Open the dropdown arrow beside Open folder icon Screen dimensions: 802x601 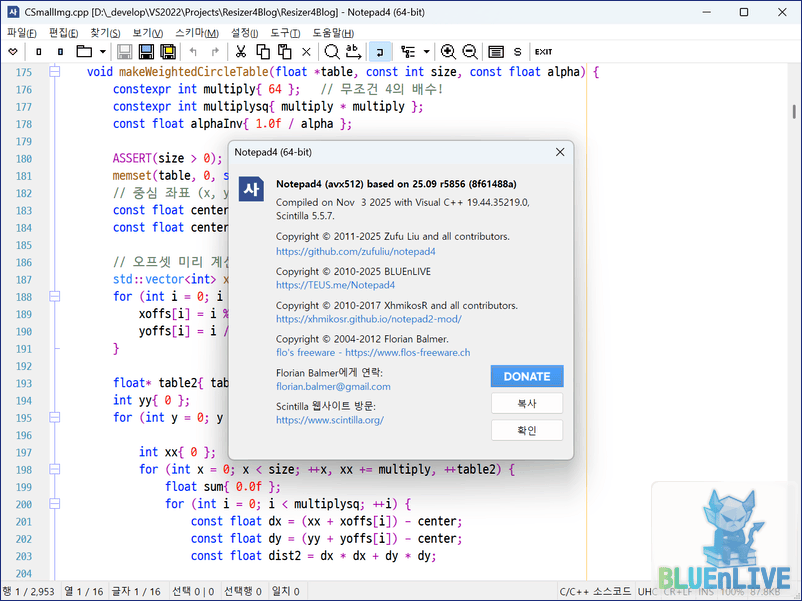[102, 51]
